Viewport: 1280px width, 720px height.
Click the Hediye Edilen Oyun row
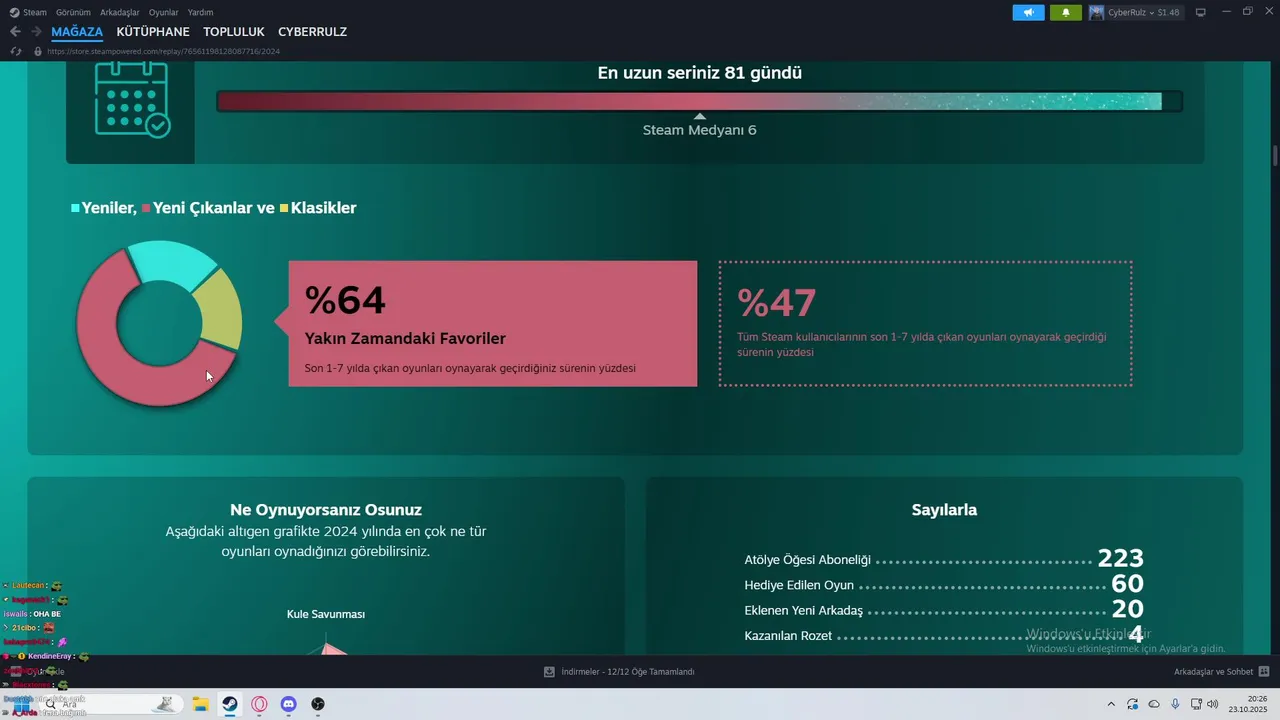pos(943,585)
